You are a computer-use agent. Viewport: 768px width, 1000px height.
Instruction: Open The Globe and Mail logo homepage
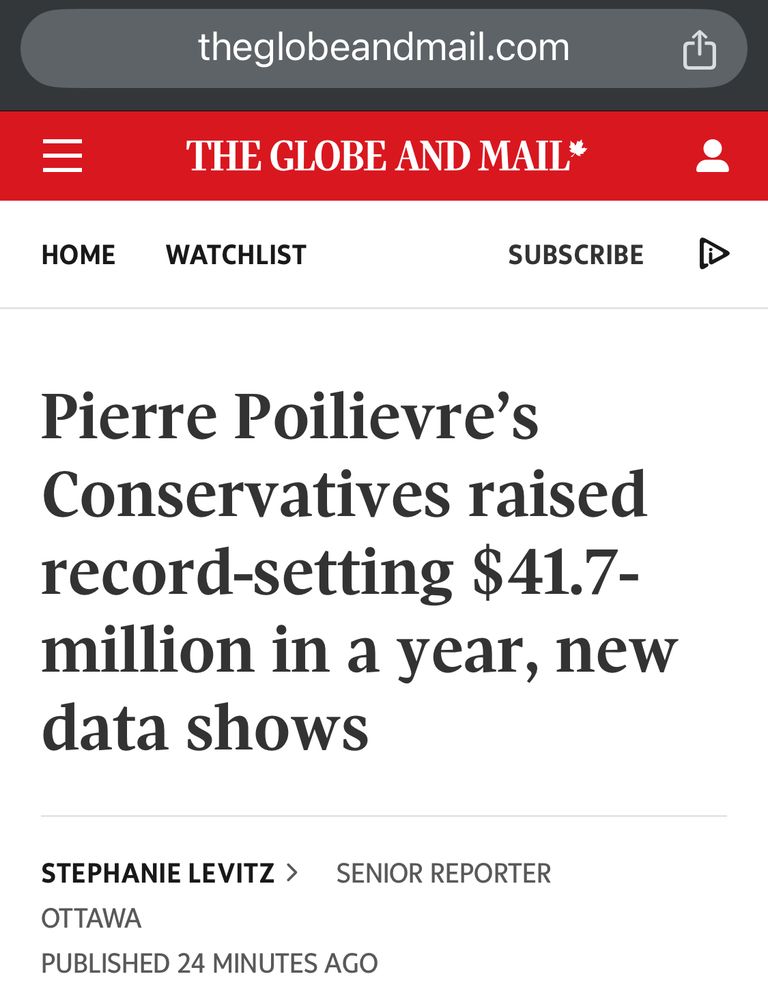387,156
